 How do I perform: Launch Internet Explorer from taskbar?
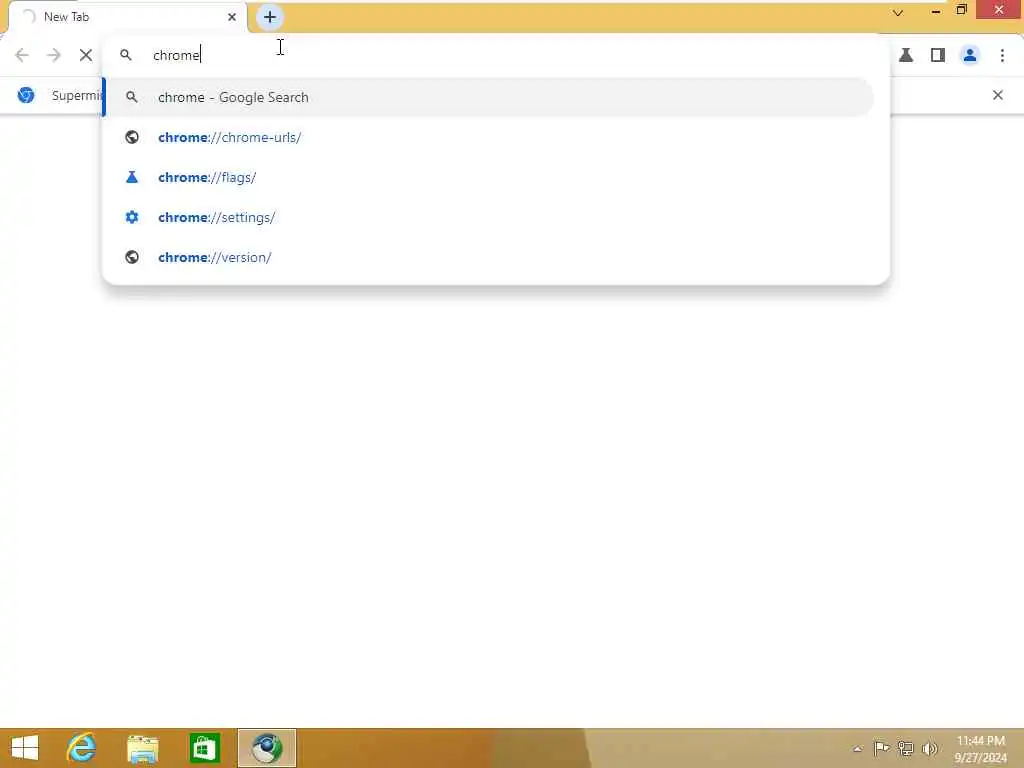[81, 748]
